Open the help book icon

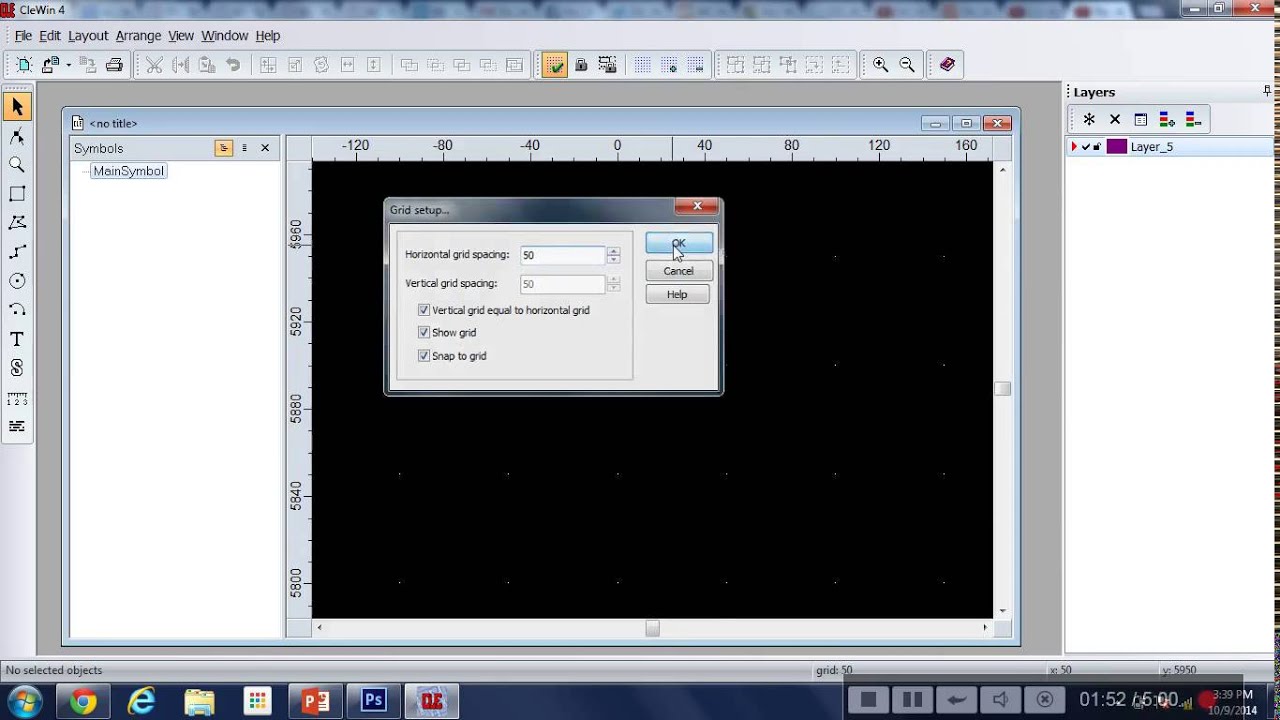947,65
